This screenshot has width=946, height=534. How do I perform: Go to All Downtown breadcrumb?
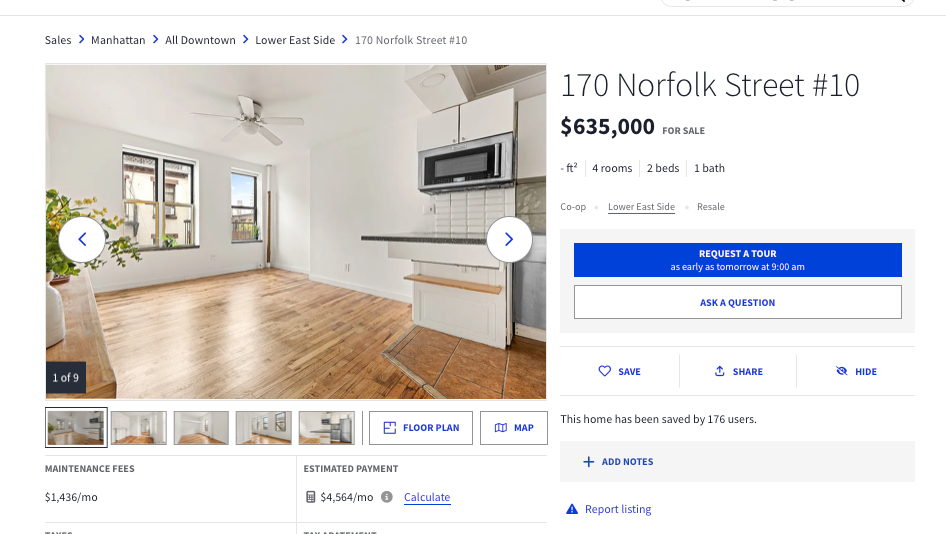tap(200, 40)
